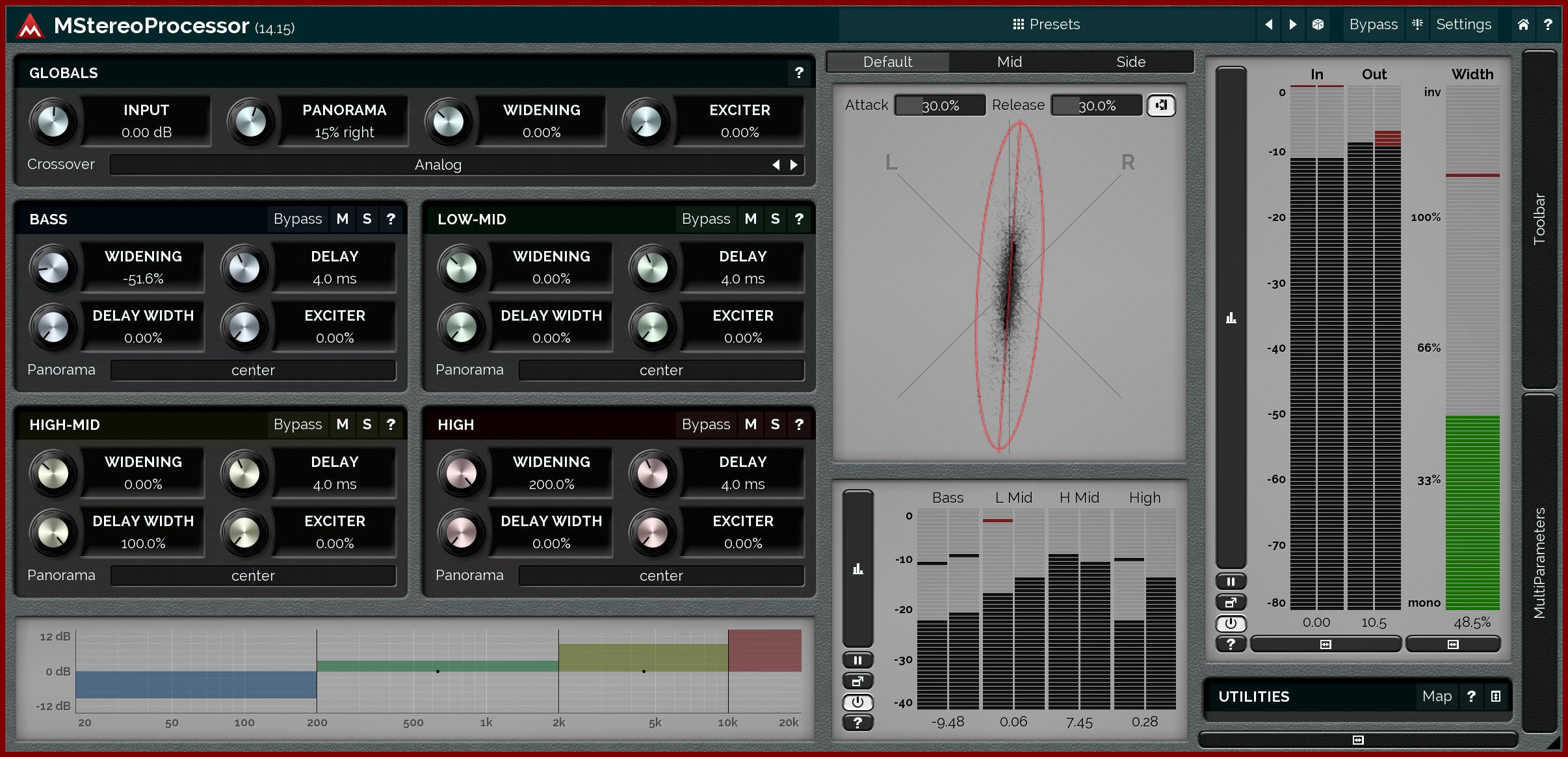The width and height of the screenshot is (1568, 757).
Task: Click the UTILITIES panel menu icon
Action: point(1496,697)
